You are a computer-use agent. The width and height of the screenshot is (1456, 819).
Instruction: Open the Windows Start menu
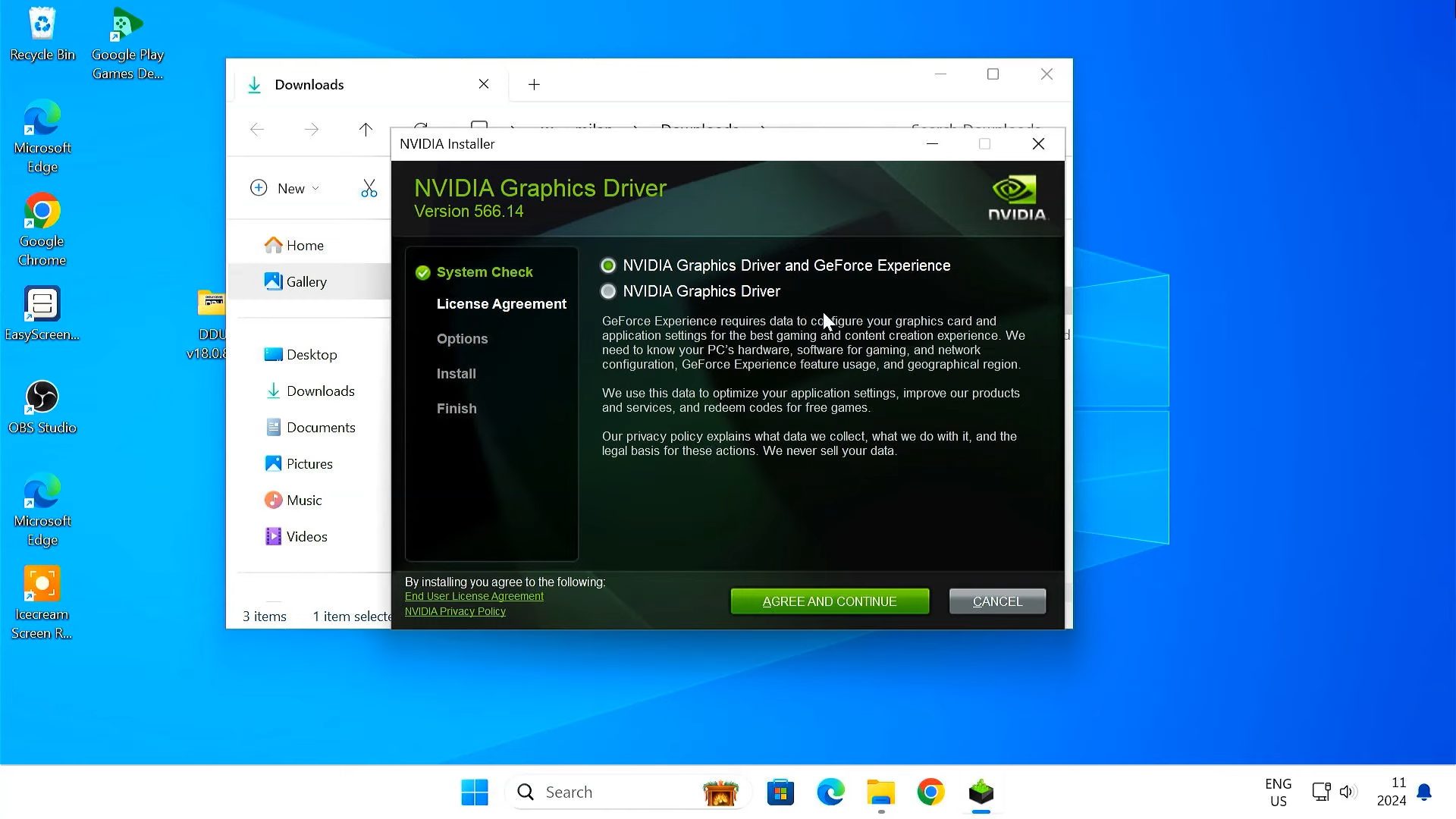click(x=475, y=792)
